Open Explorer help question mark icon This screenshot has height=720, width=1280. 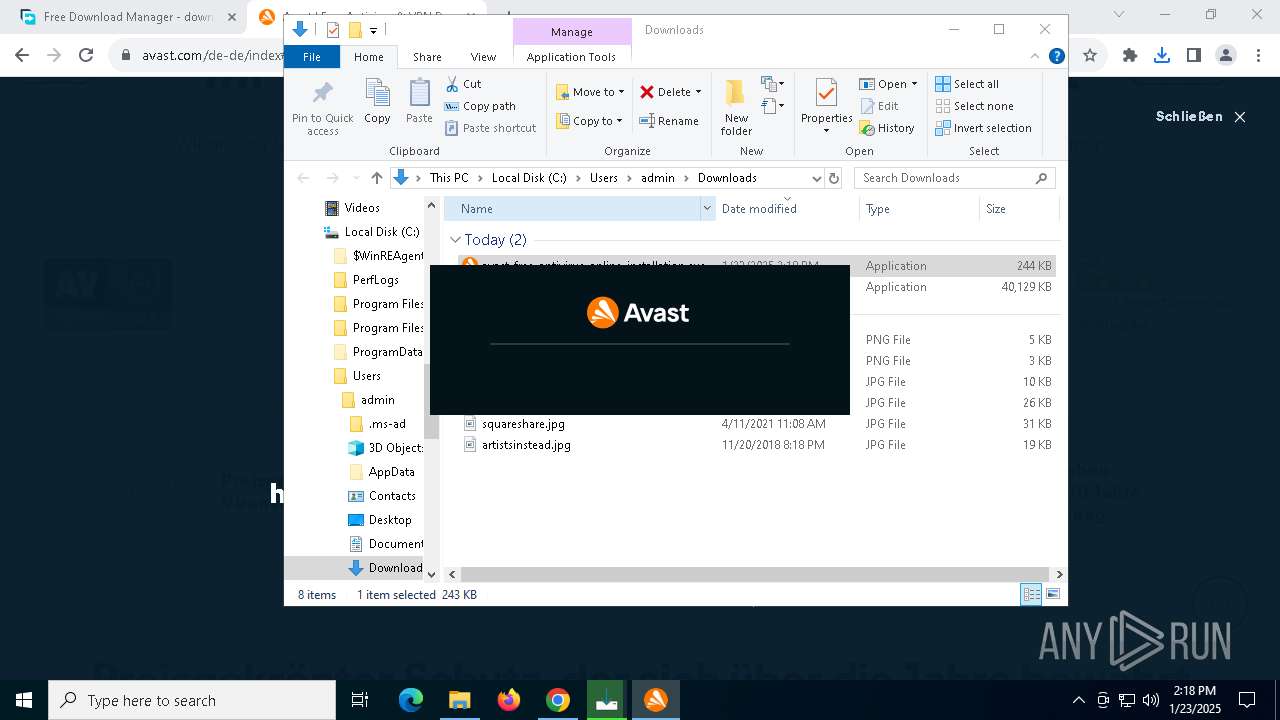[1056, 56]
